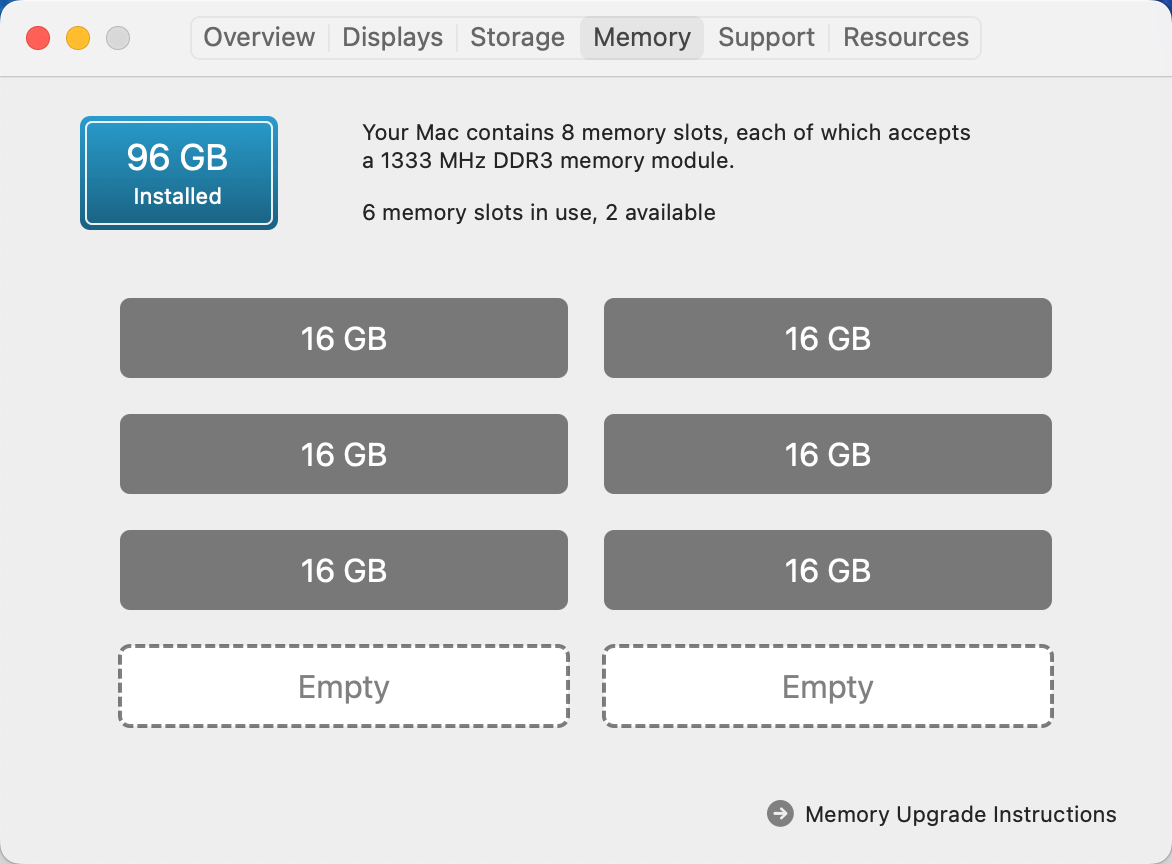
Task: Show the Resources tab
Action: [906, 38]
